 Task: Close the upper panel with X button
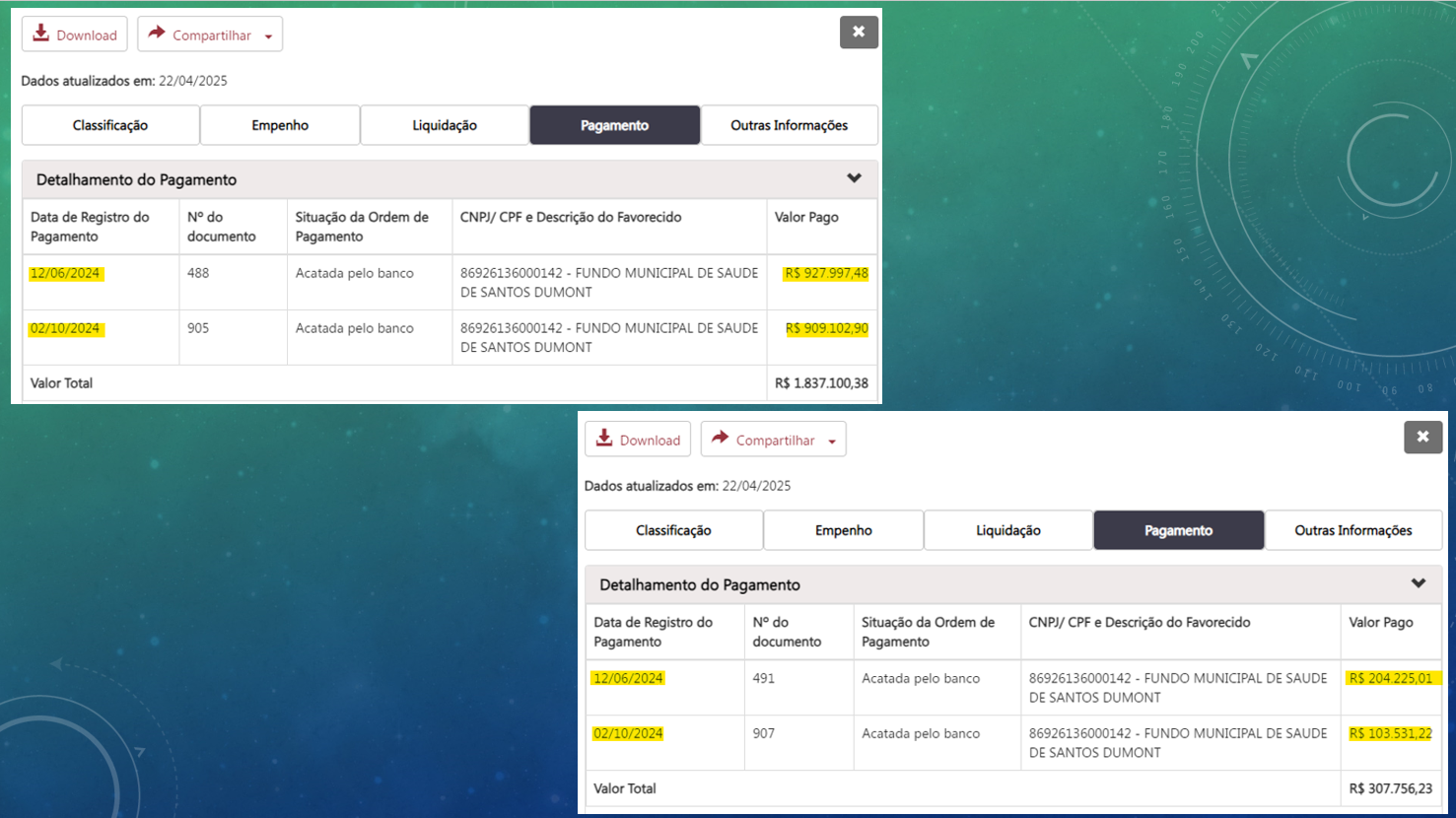click(859, 32)
